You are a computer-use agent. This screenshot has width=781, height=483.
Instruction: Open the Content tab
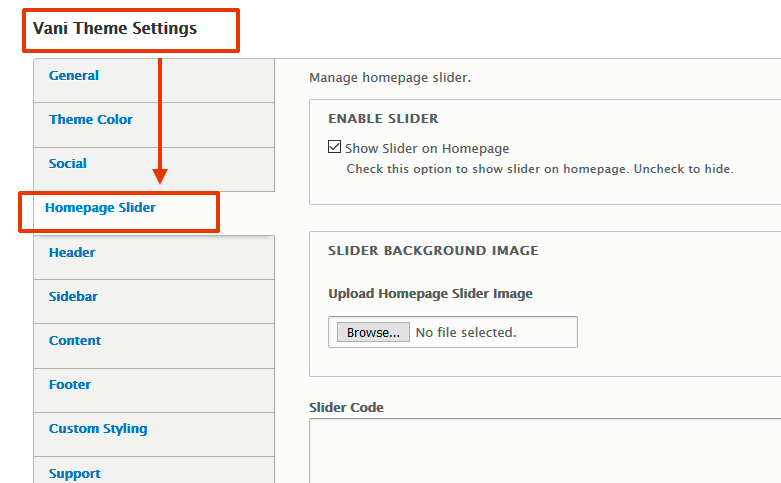75,341
